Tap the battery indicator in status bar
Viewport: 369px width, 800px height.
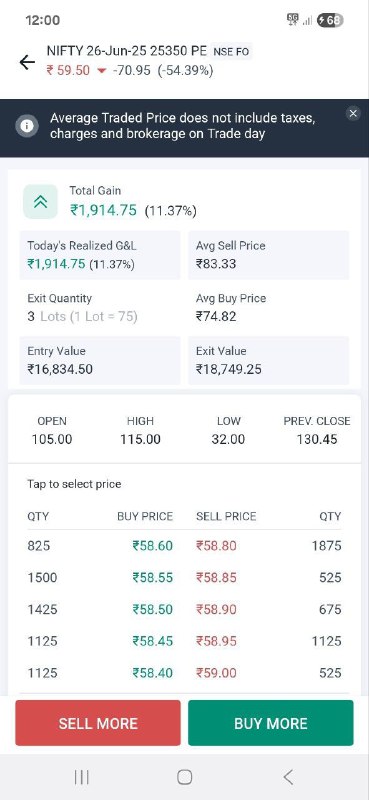pyautogui.click(x=330, y=20)
